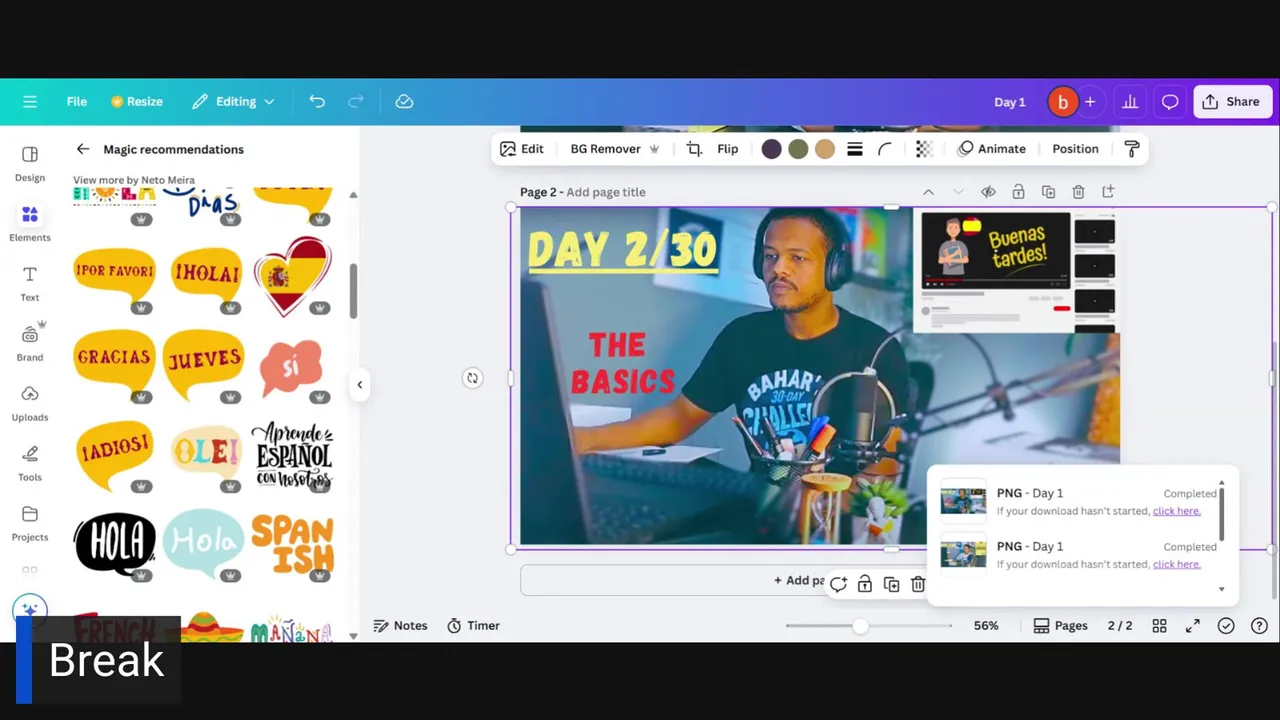This screenshot has height=720, width=1280.
Task: Go back from Magic recommendations
Action: click(x=83, y=149)
